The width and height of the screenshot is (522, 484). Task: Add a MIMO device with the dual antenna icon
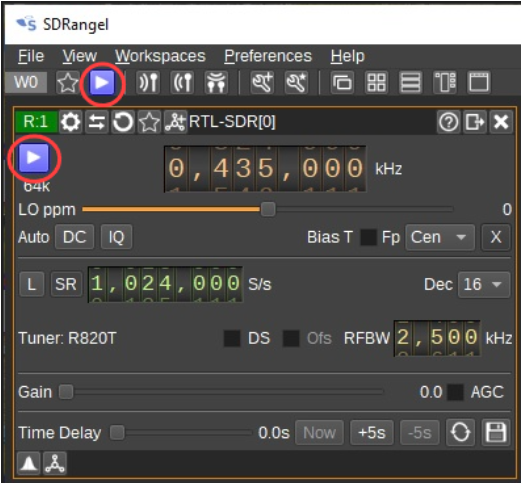click(216, 82)
